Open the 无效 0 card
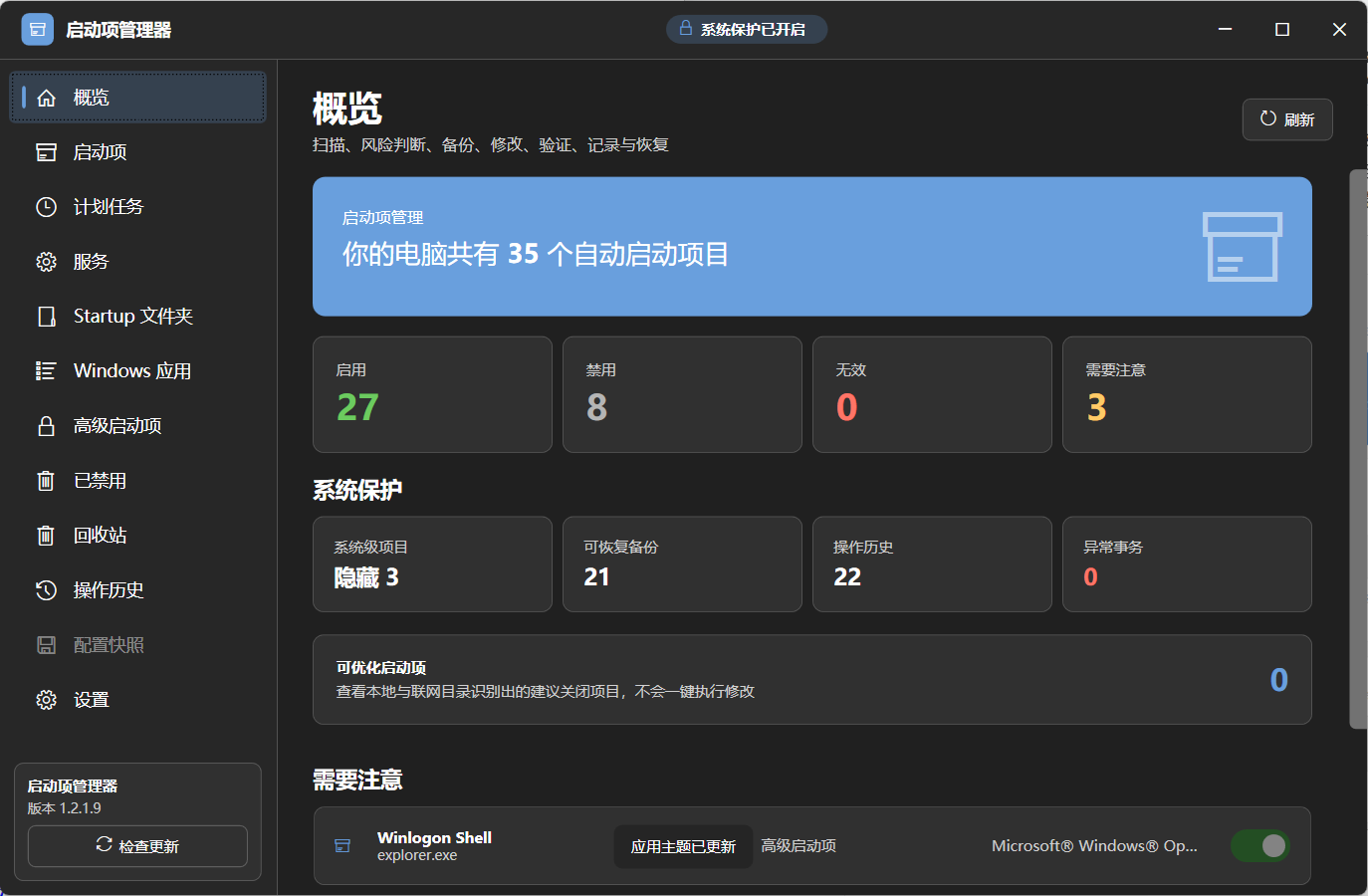The height and width of the screenshot is (896, 1368). click(932, 394)
